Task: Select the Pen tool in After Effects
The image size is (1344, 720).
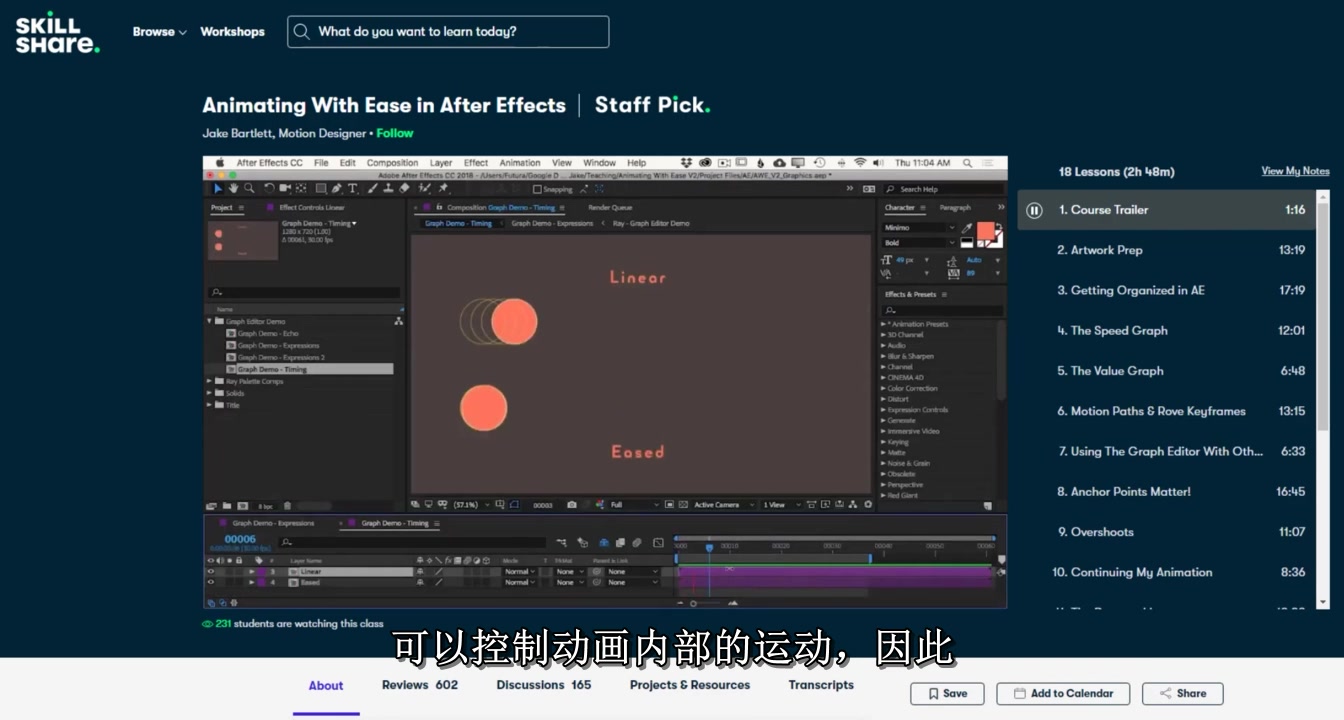Action: click(x=336, y=188)
